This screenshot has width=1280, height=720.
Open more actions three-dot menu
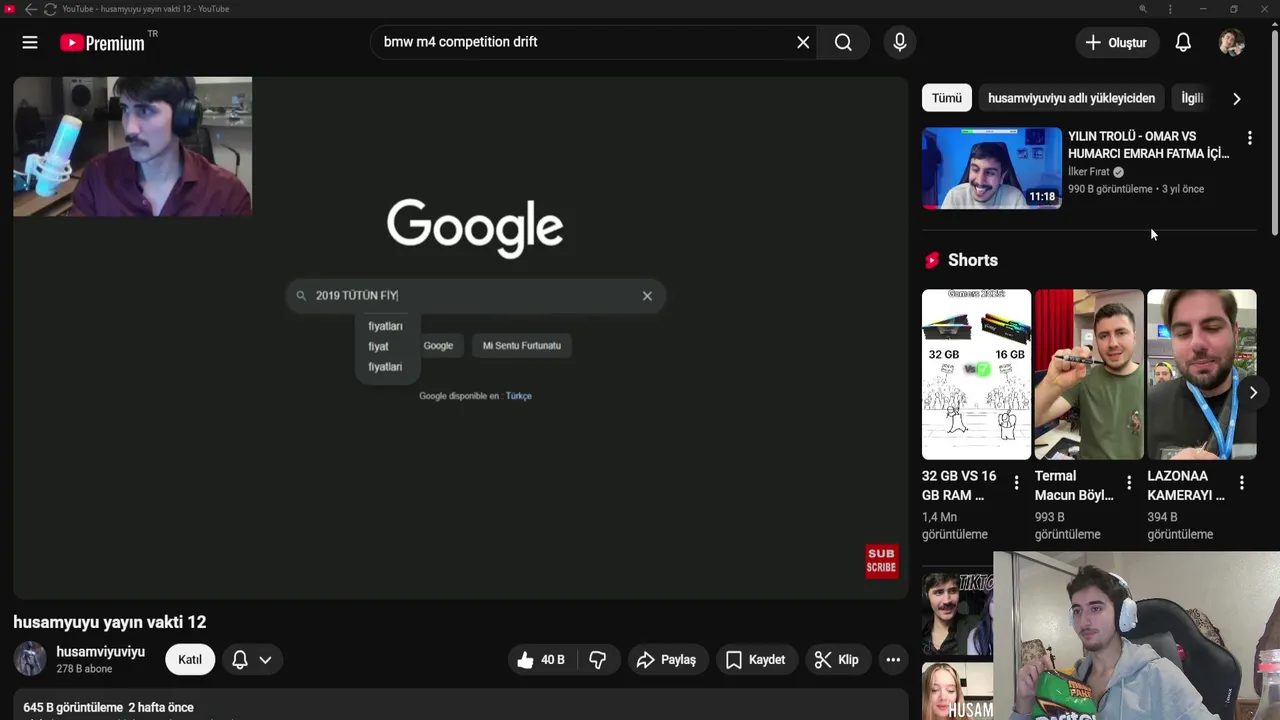893,660
